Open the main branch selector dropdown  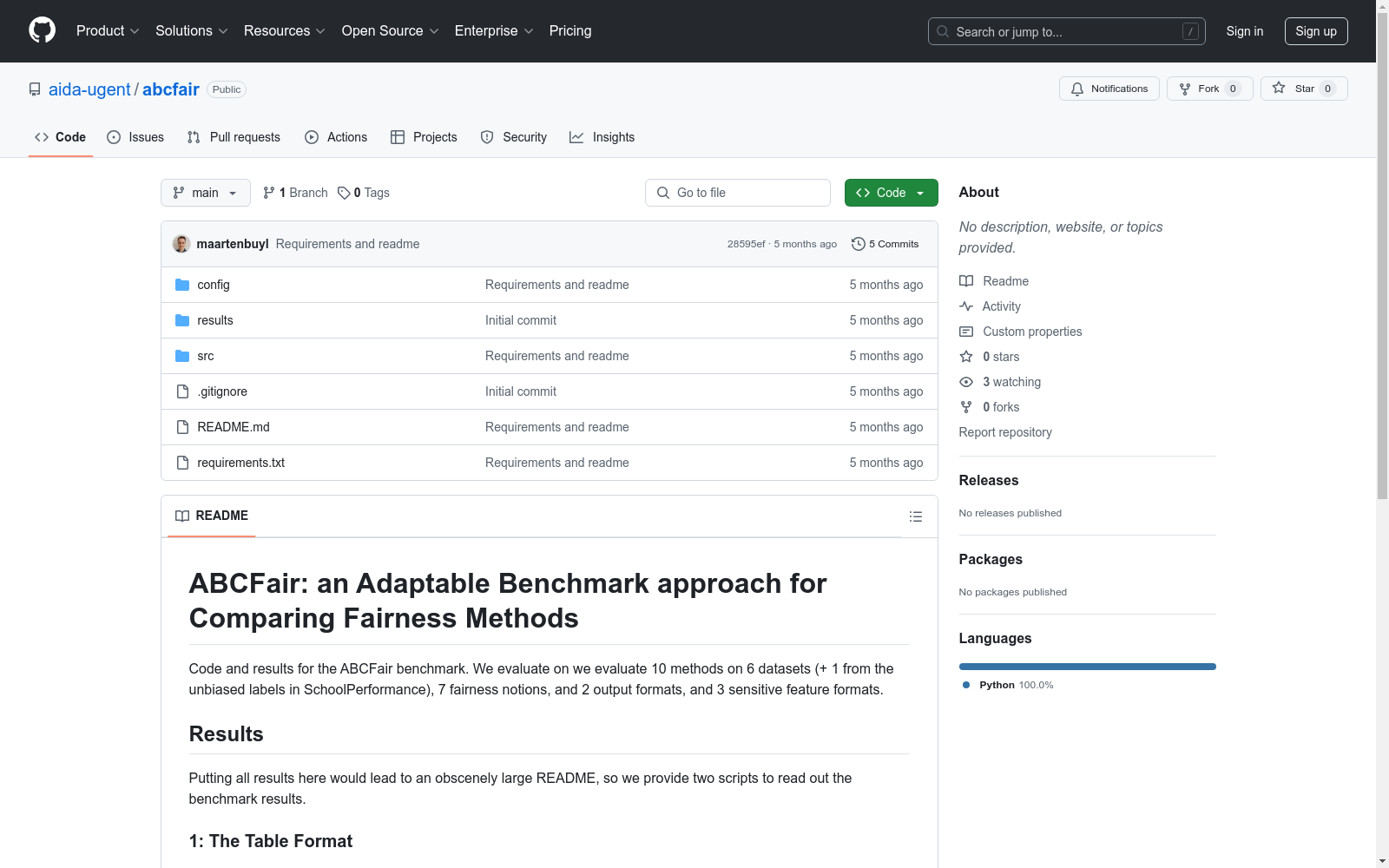[206, 193]
